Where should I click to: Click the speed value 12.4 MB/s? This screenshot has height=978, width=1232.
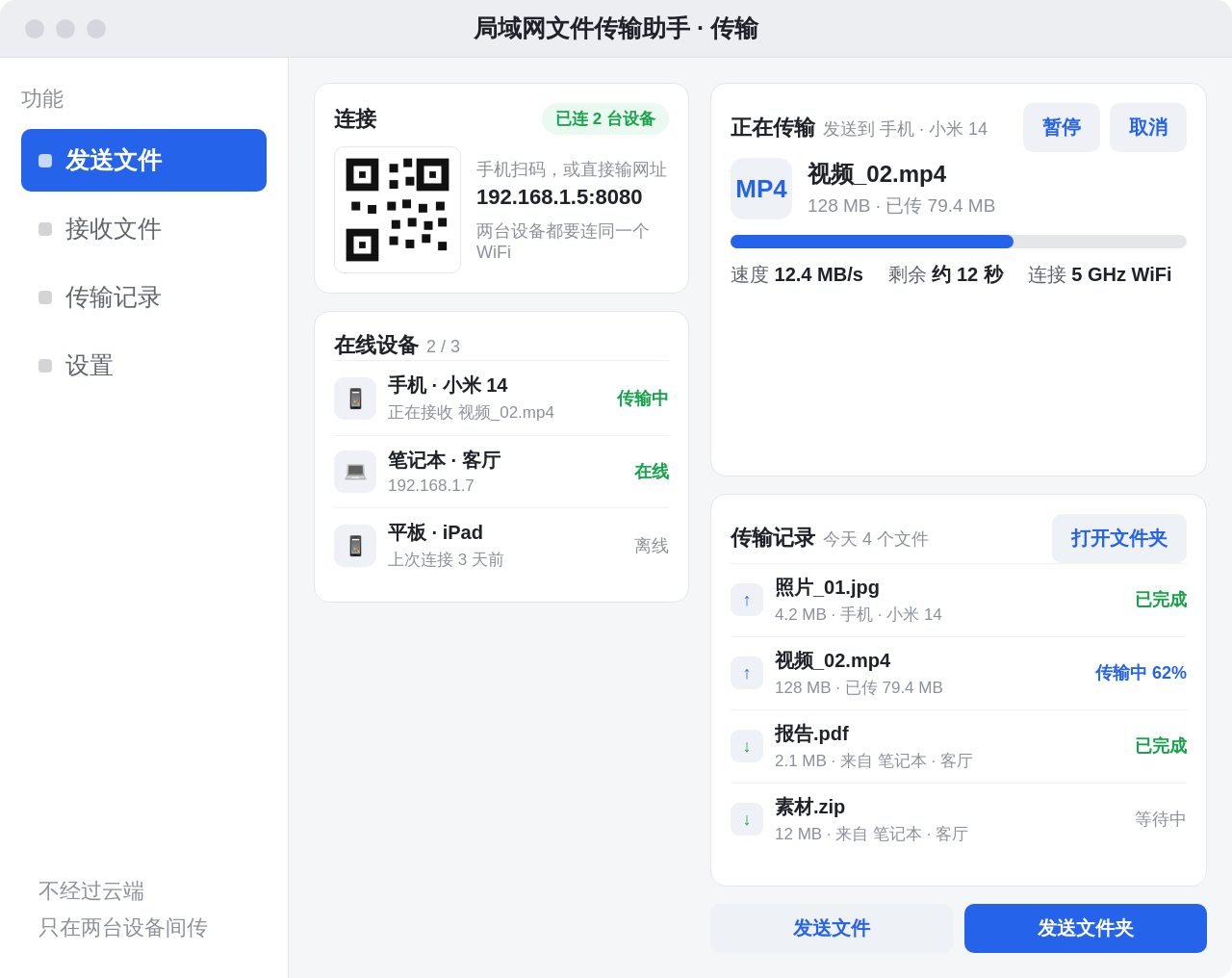point(819,274)
